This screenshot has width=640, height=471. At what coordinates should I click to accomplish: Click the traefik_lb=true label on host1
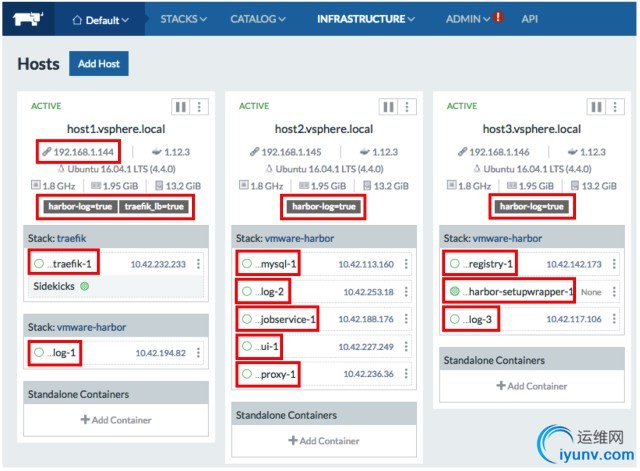tap(154, 207)
